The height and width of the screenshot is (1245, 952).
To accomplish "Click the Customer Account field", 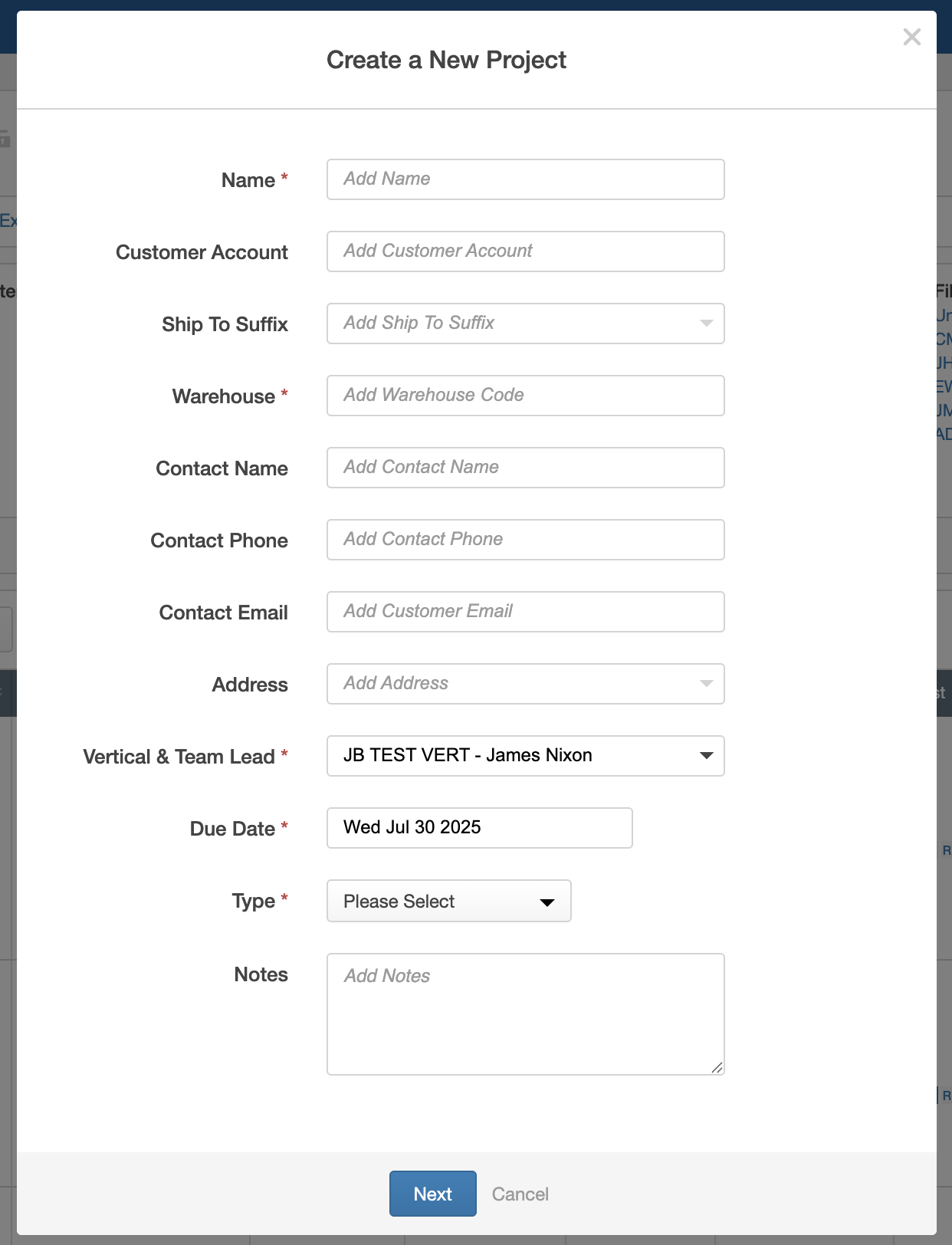I will [525, 251].
